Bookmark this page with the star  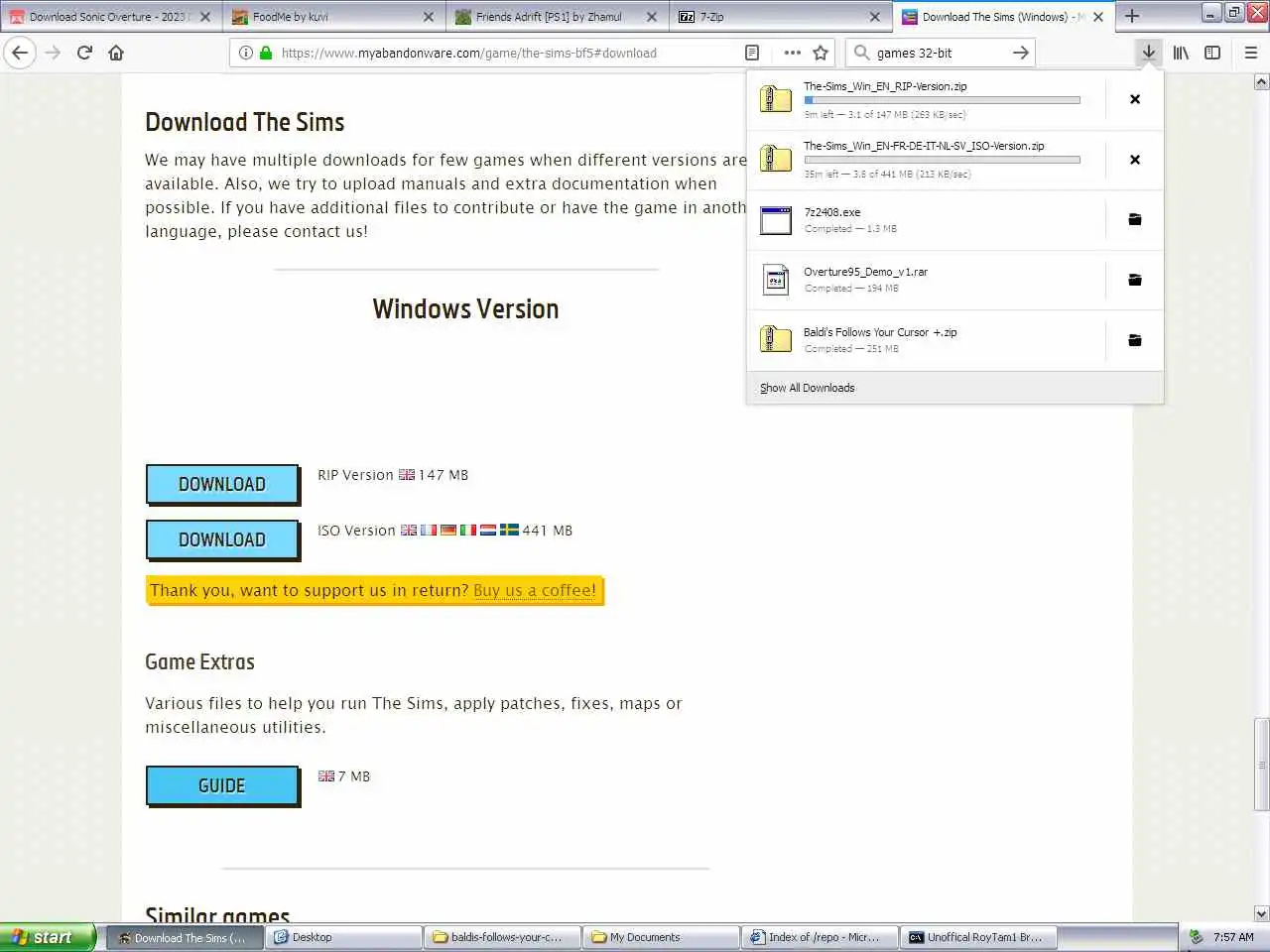point(821,53)
